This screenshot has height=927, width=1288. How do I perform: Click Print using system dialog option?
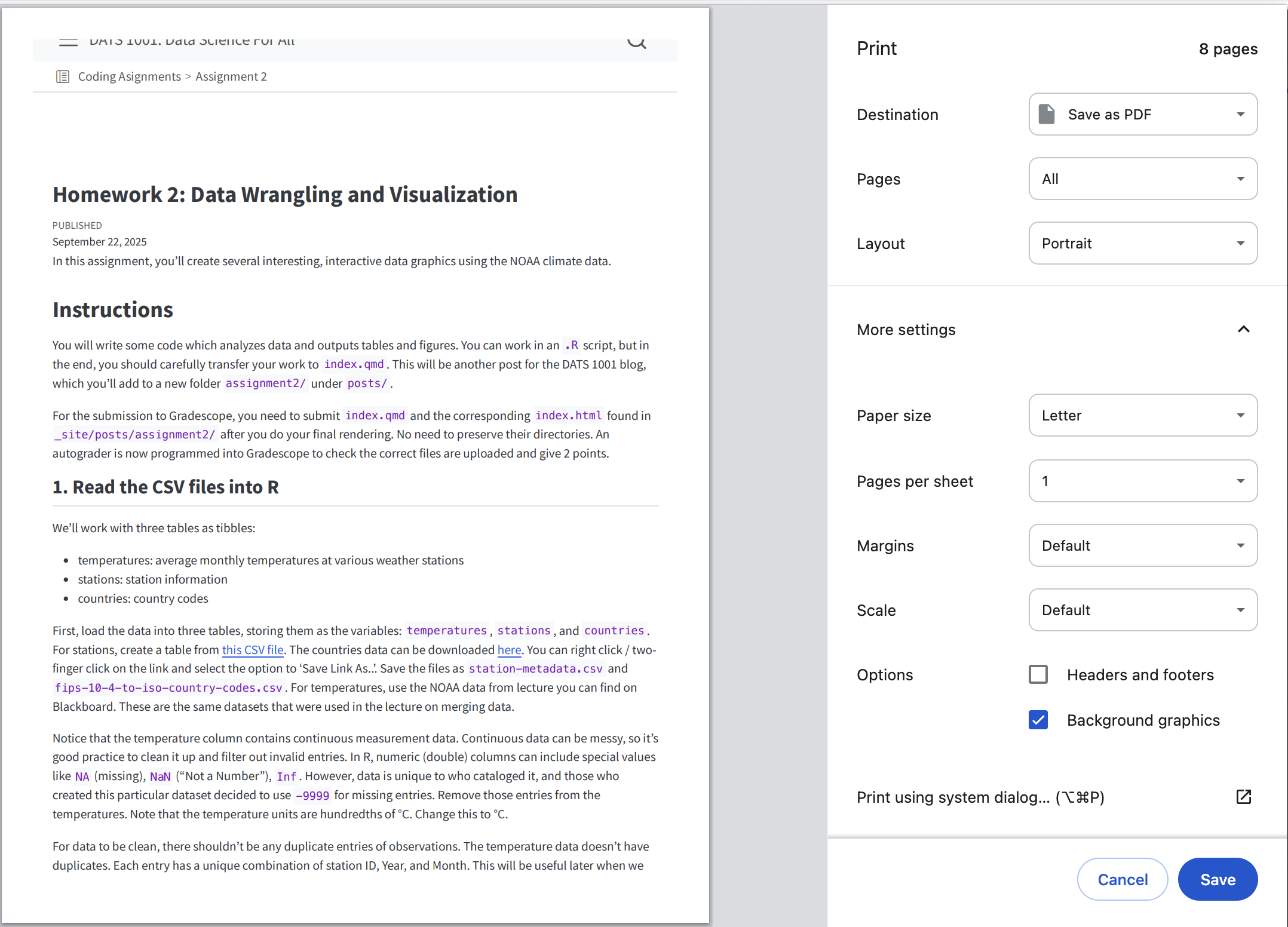click(x=980, y=797)
